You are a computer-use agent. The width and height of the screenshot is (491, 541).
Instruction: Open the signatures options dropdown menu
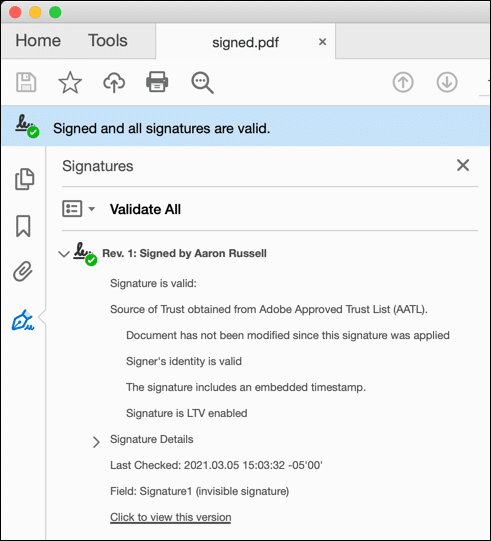click(78, 209)
